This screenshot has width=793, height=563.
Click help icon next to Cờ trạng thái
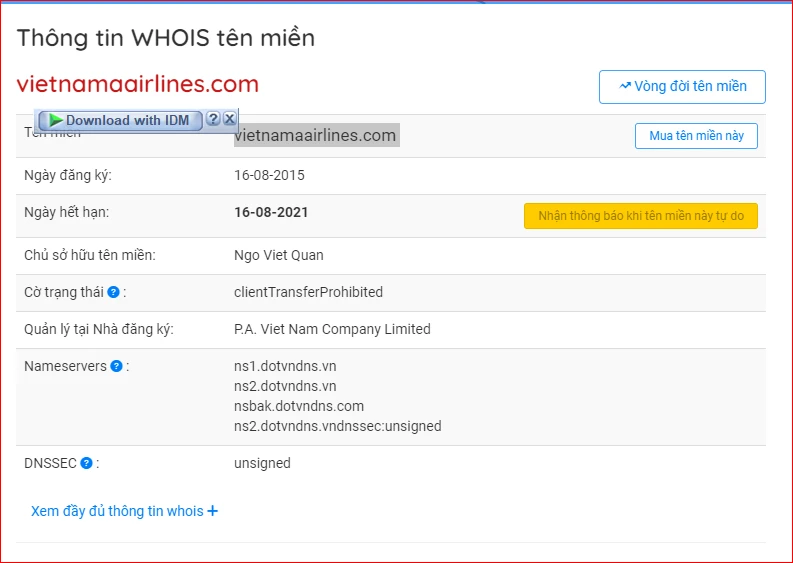pyautogui.click(x=113, y=292)
